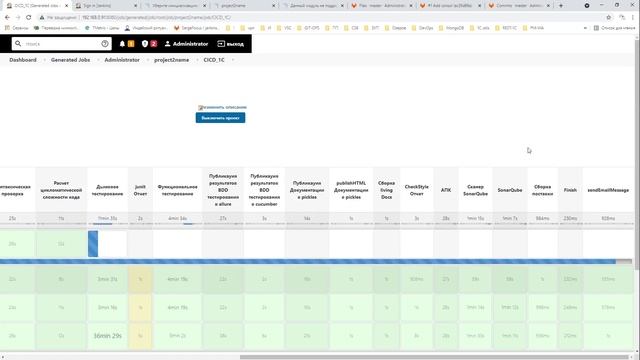Click the 36min 29s stage duration cell
Image resolution: width=640 pixels, height=360 pixels.
click(107, 336)
